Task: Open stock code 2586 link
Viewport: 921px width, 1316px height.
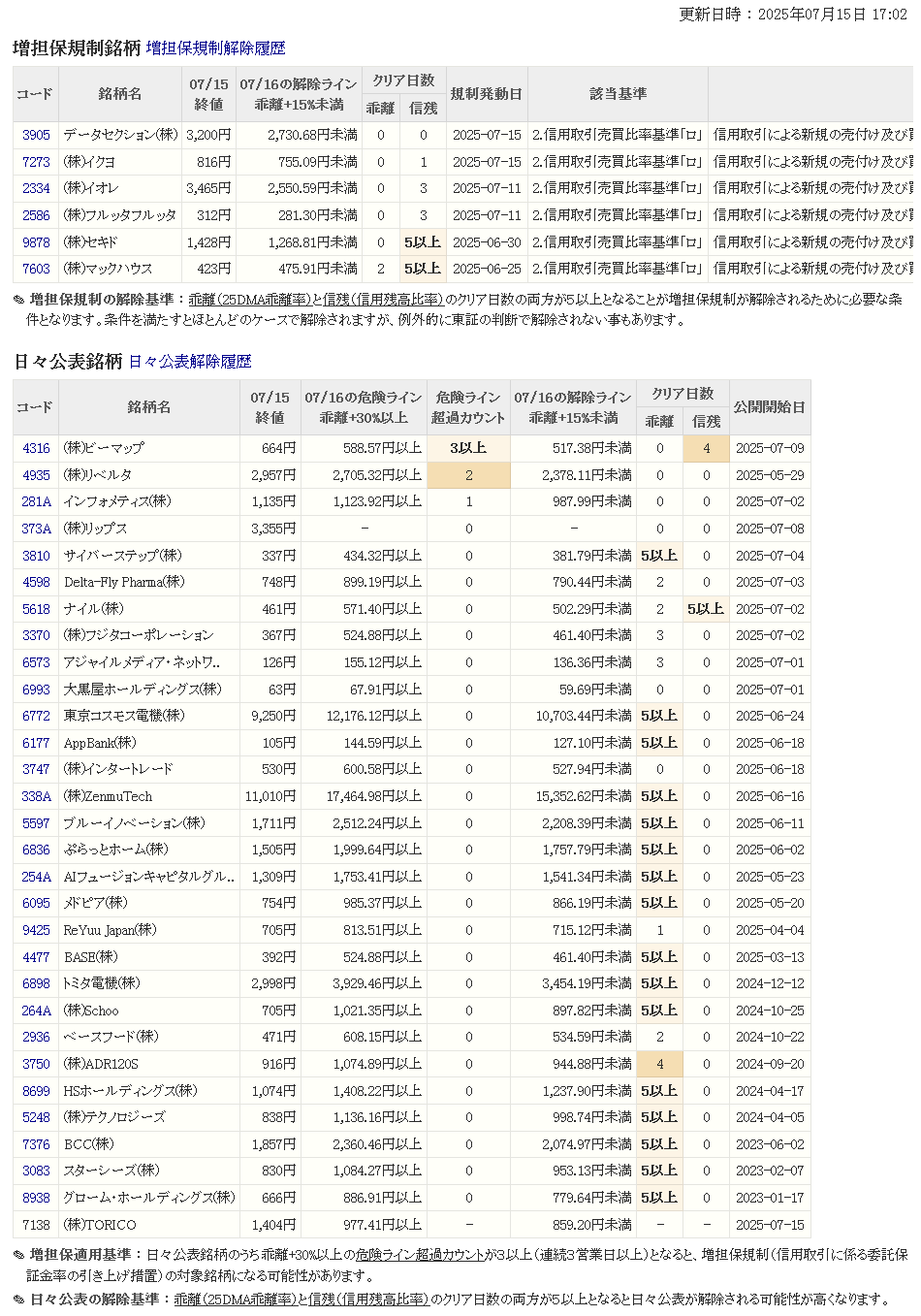Action: point(36,215)
